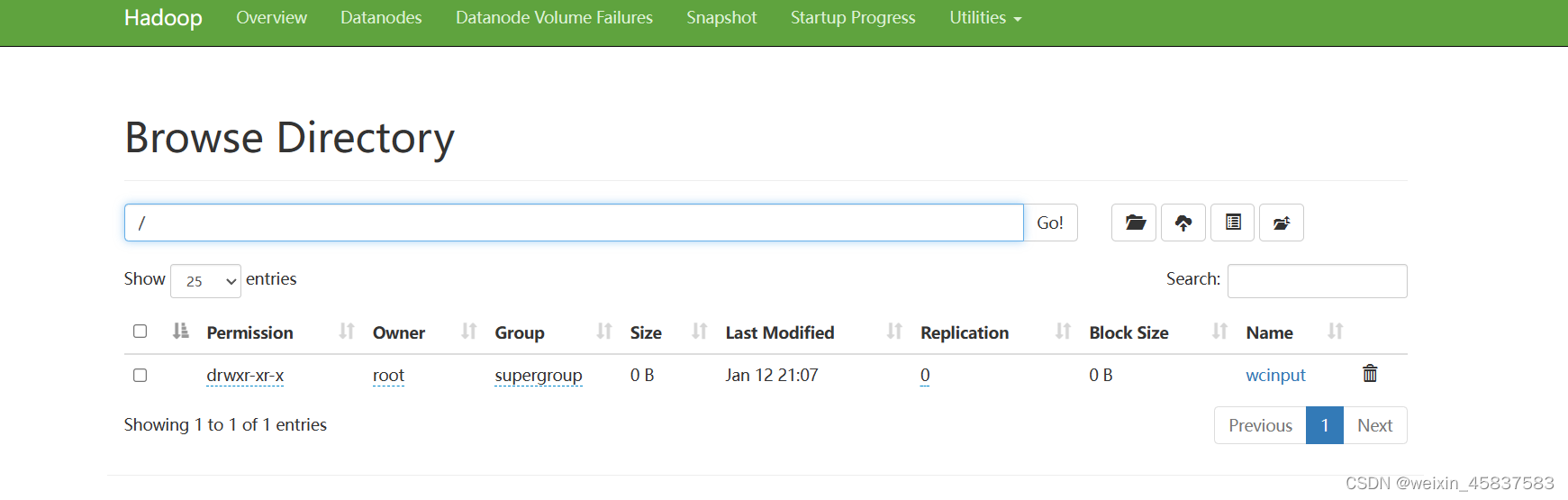Sort by the Block Size column arrows

[x=1220, y=332]
